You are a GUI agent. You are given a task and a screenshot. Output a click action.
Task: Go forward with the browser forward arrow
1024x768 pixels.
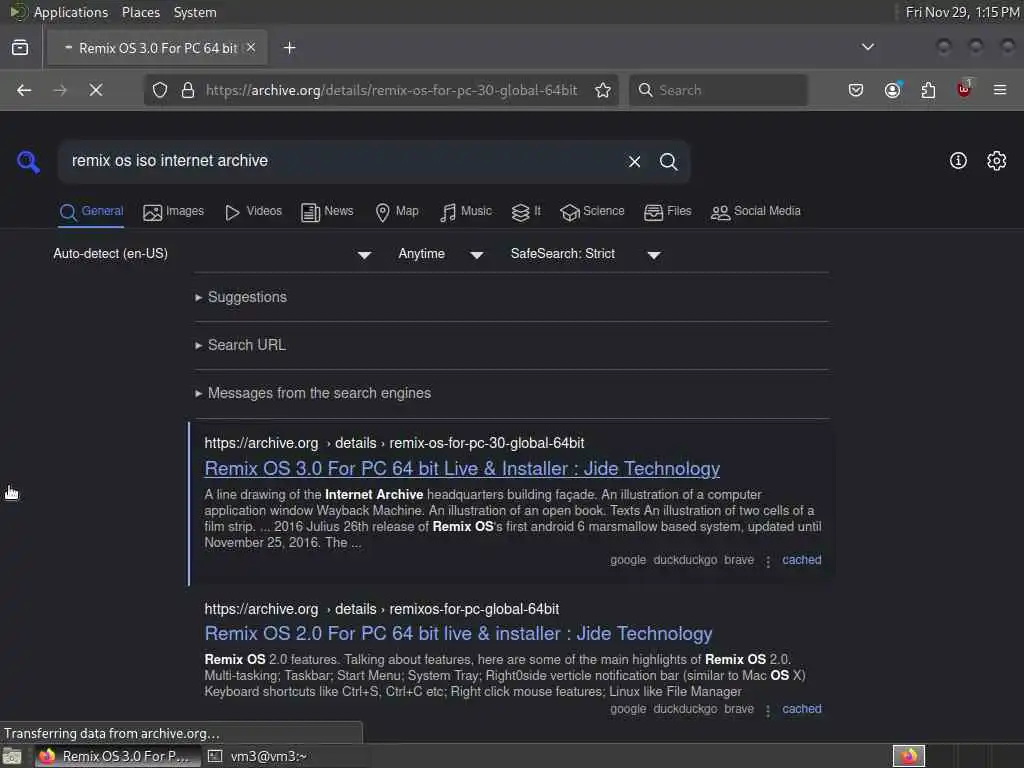(60, 90)
